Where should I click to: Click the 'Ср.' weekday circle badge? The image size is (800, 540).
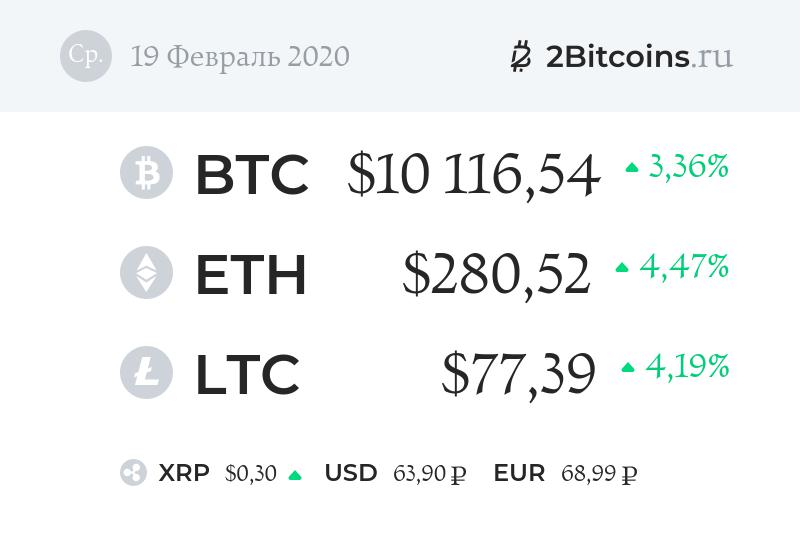[x=85, y=56]
